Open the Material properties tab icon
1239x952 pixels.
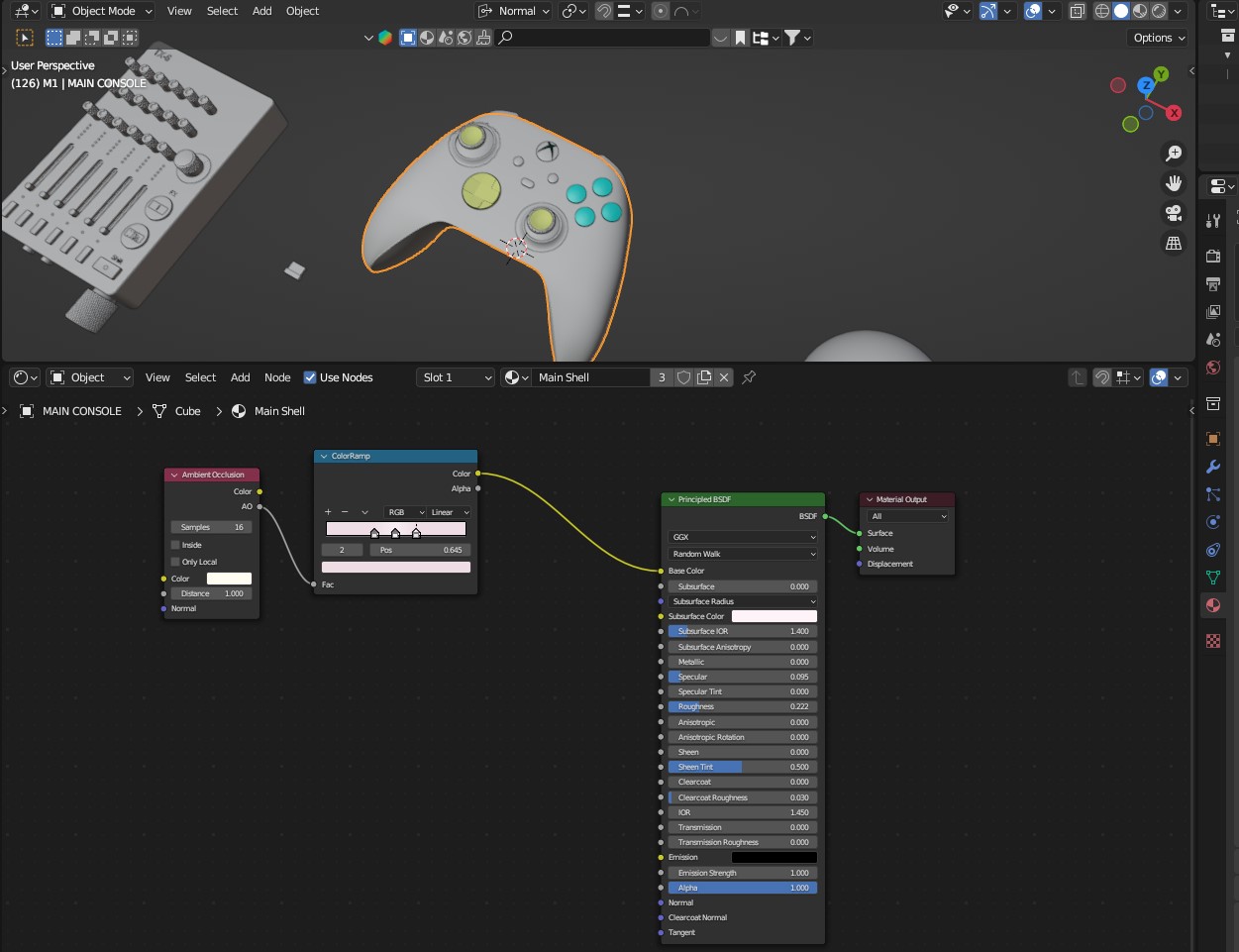pyautogui.click(x=1213, y=605)
